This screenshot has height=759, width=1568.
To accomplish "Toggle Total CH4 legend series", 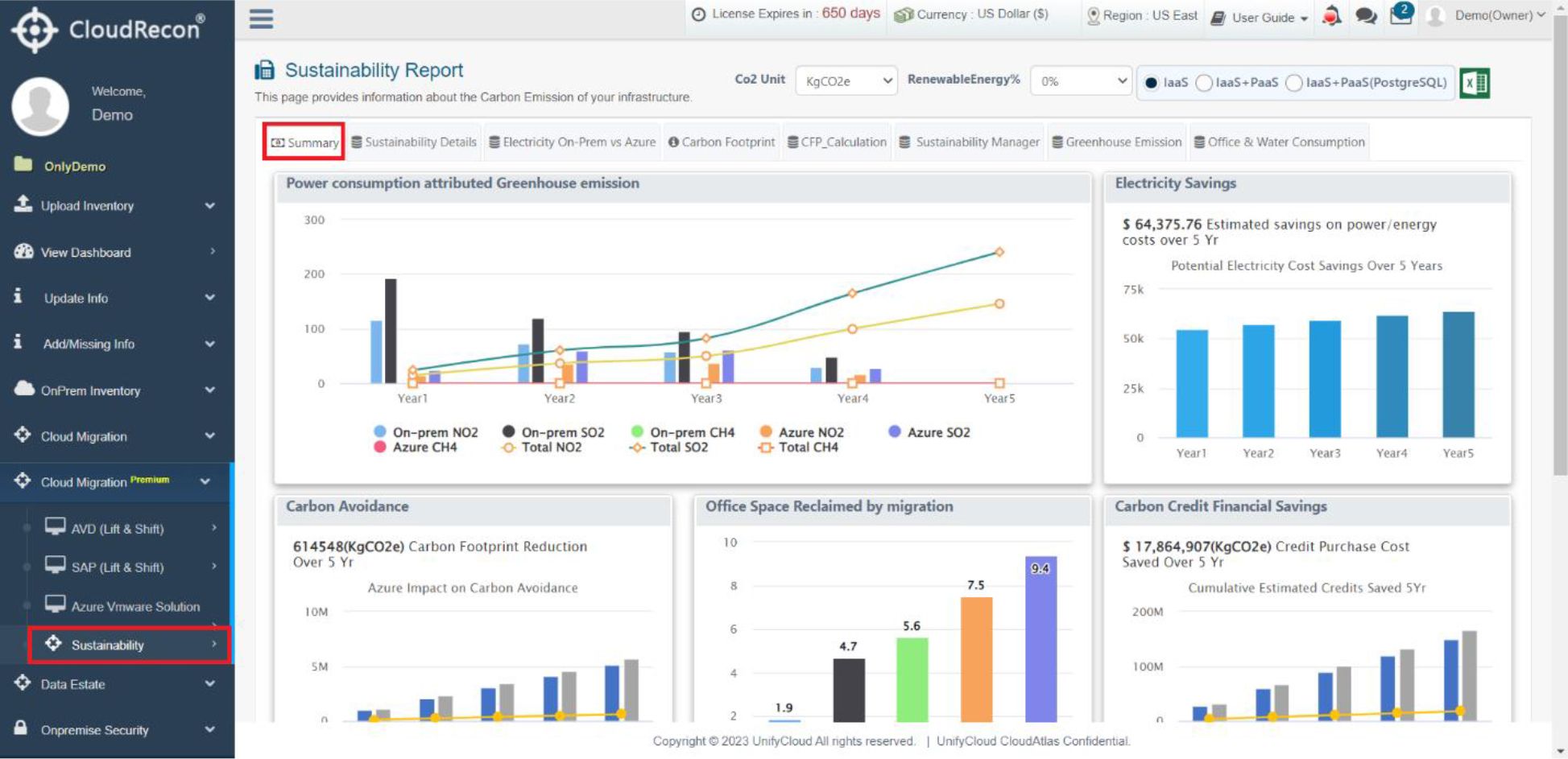I will (799, 447).
